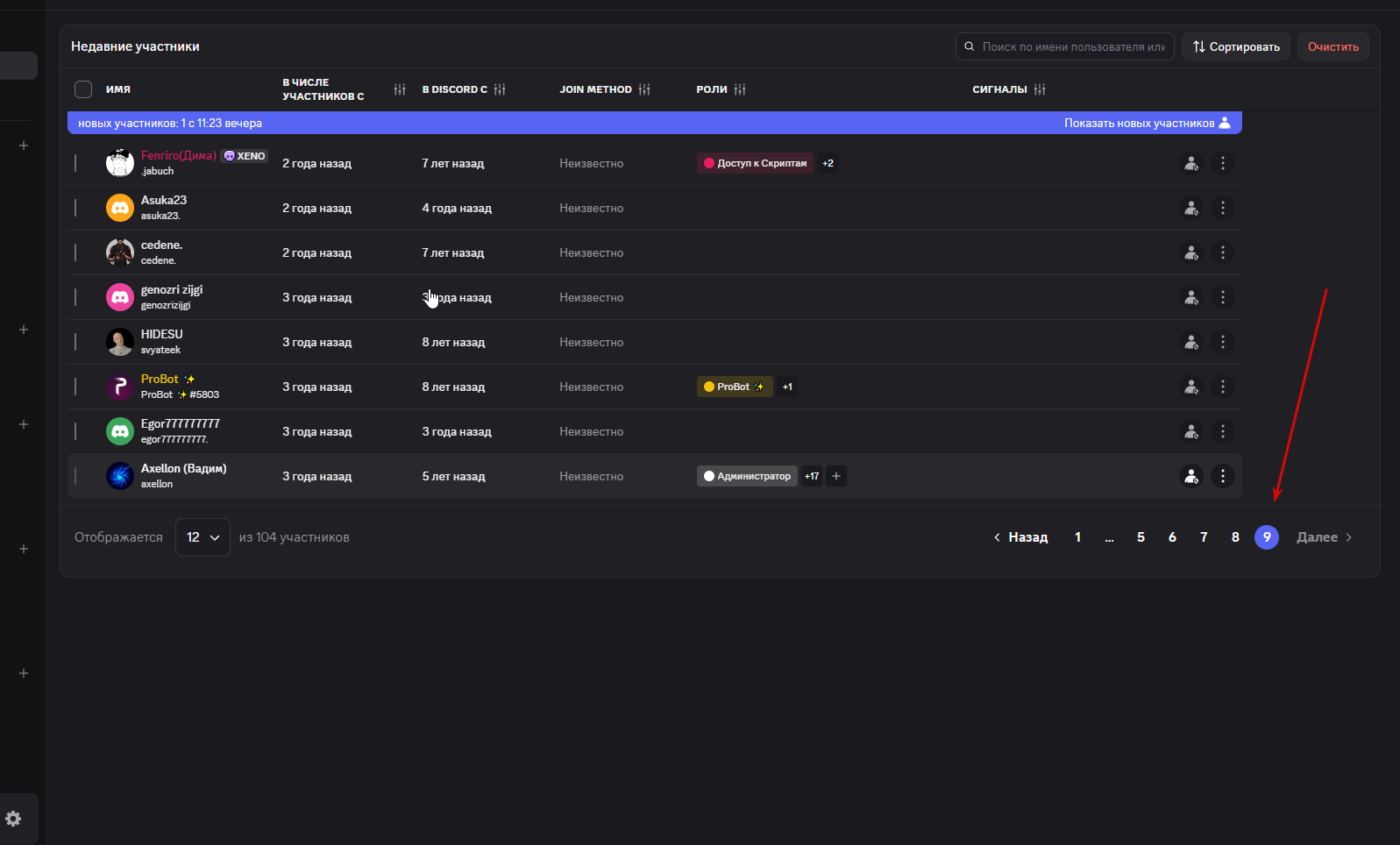Click filter icon beside 'Join Method'
This screenshot has width=1400, height=845.
pyautogui.click(x=644, y=89)
